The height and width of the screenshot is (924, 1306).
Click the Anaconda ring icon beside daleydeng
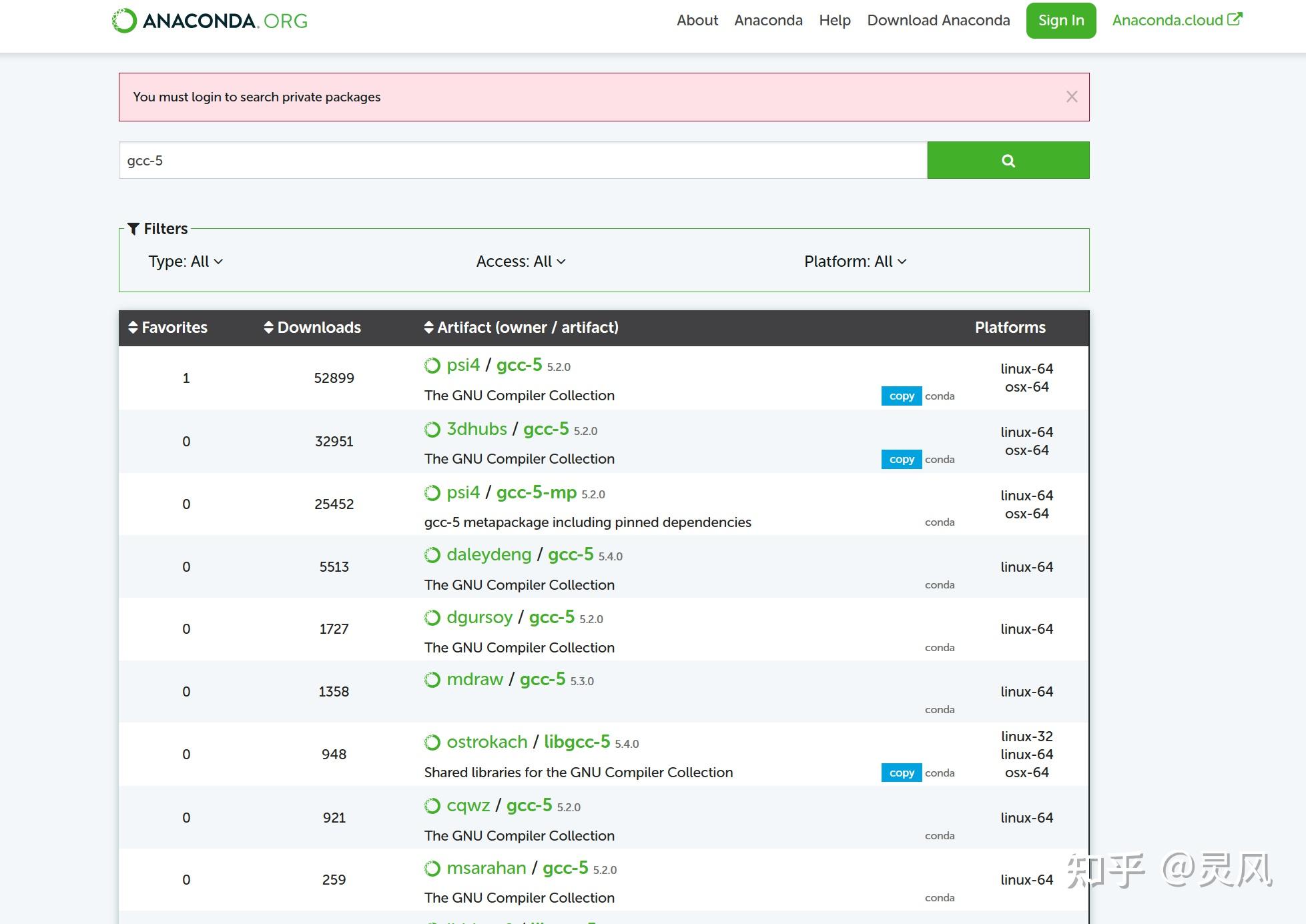(x=432, y=555)
